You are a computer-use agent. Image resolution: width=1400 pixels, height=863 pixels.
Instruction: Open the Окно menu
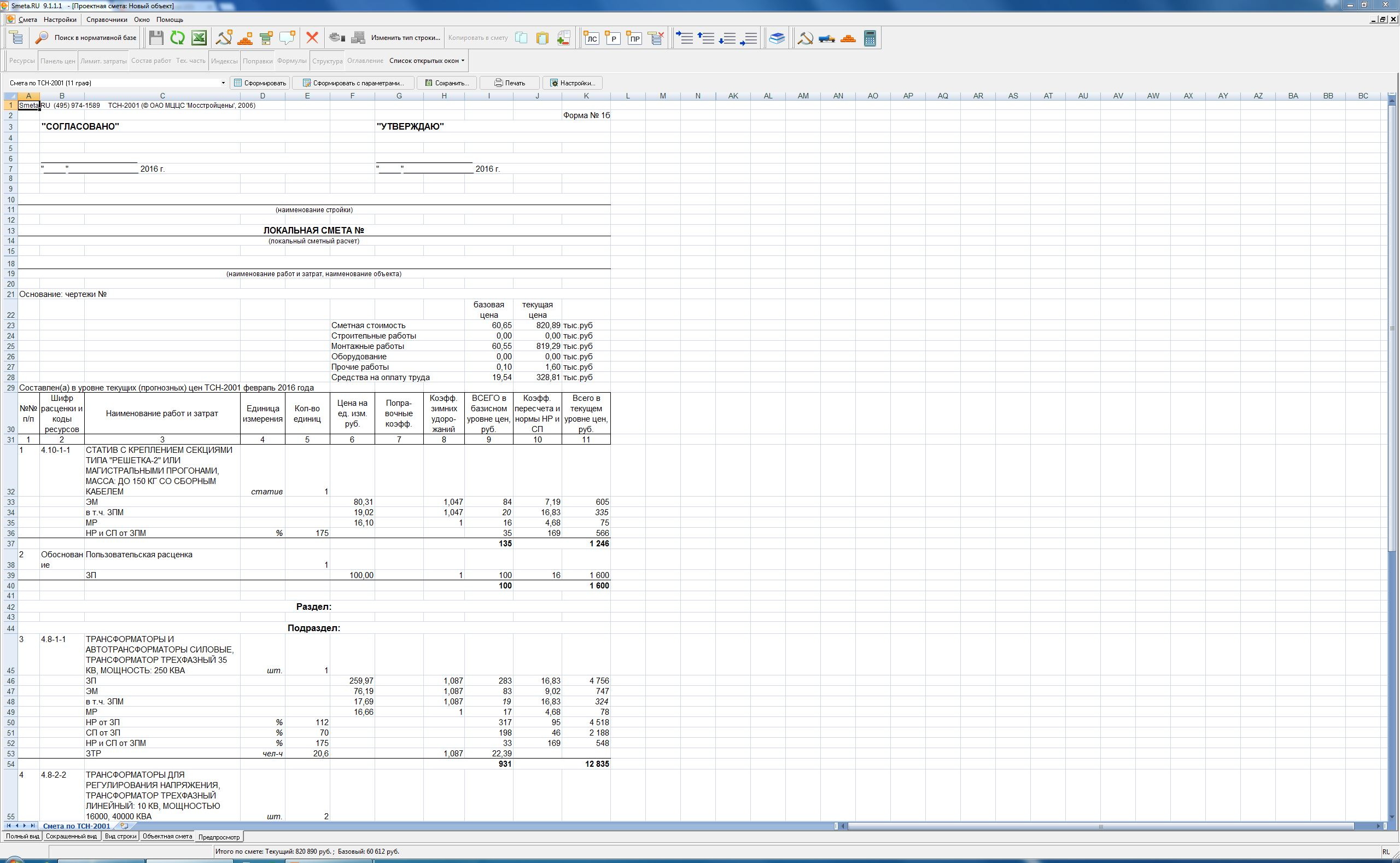click(142, 19)
